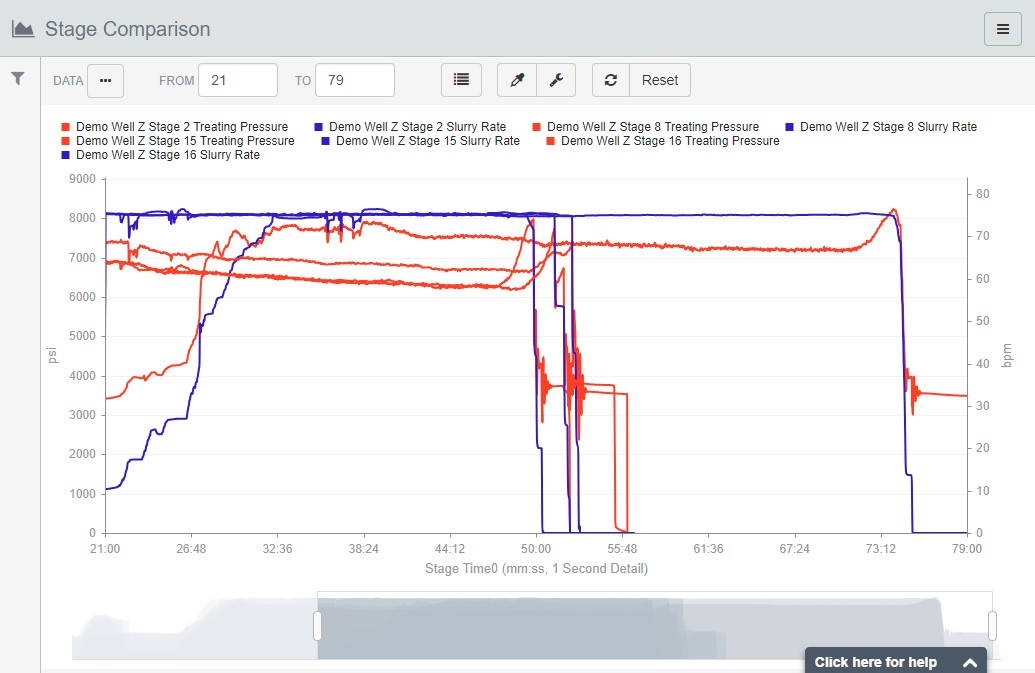
Task: Open the wrench settings tool
Action: 556,80
